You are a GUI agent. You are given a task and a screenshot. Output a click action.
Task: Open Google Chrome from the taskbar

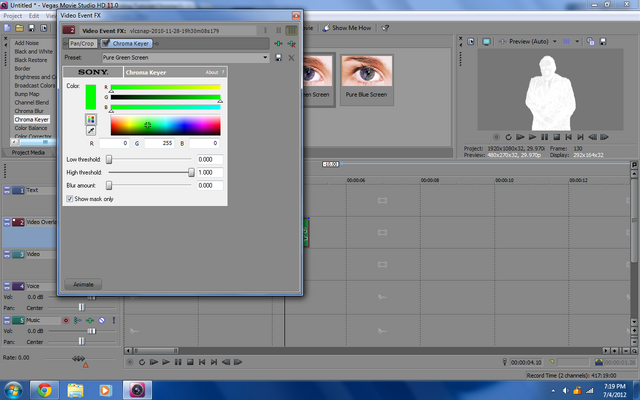pyautogui.click(x=44, y=390)
